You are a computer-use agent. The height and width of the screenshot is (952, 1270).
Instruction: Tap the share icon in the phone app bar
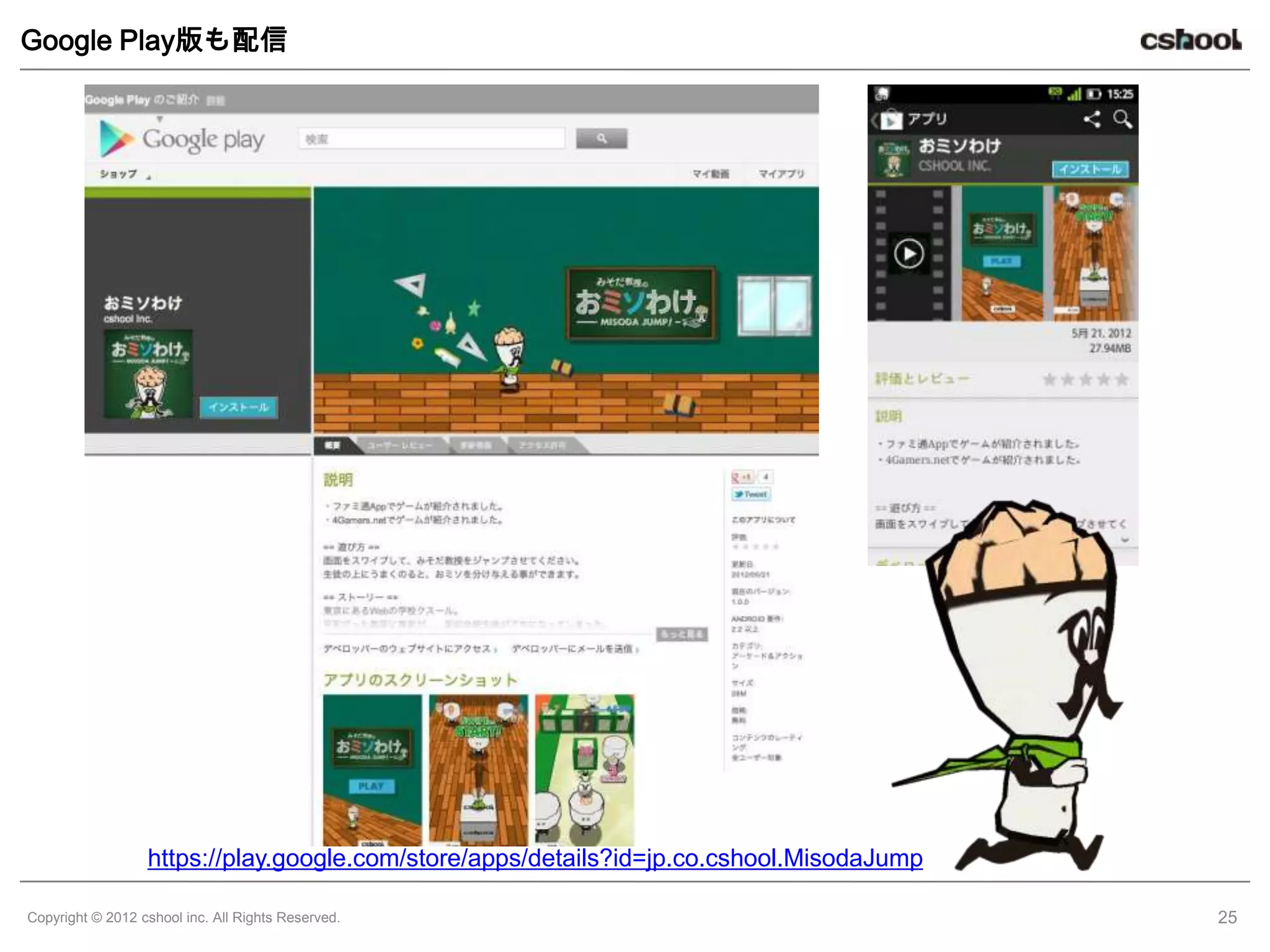(x=1092, y=119)
